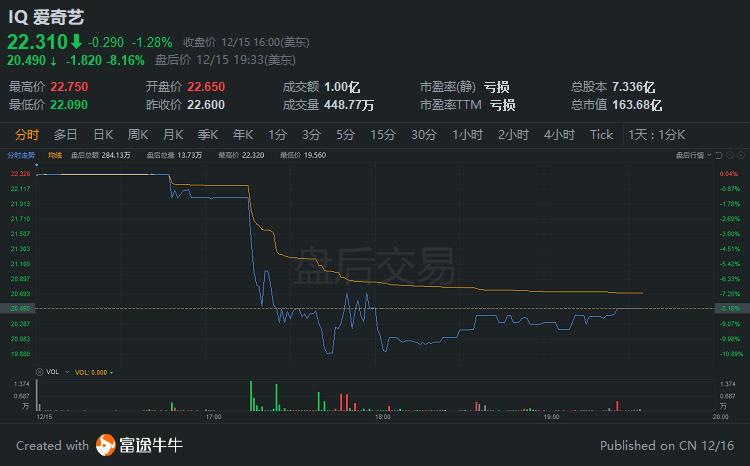Switch to the 周K chart tab

(x=138, y=135)
